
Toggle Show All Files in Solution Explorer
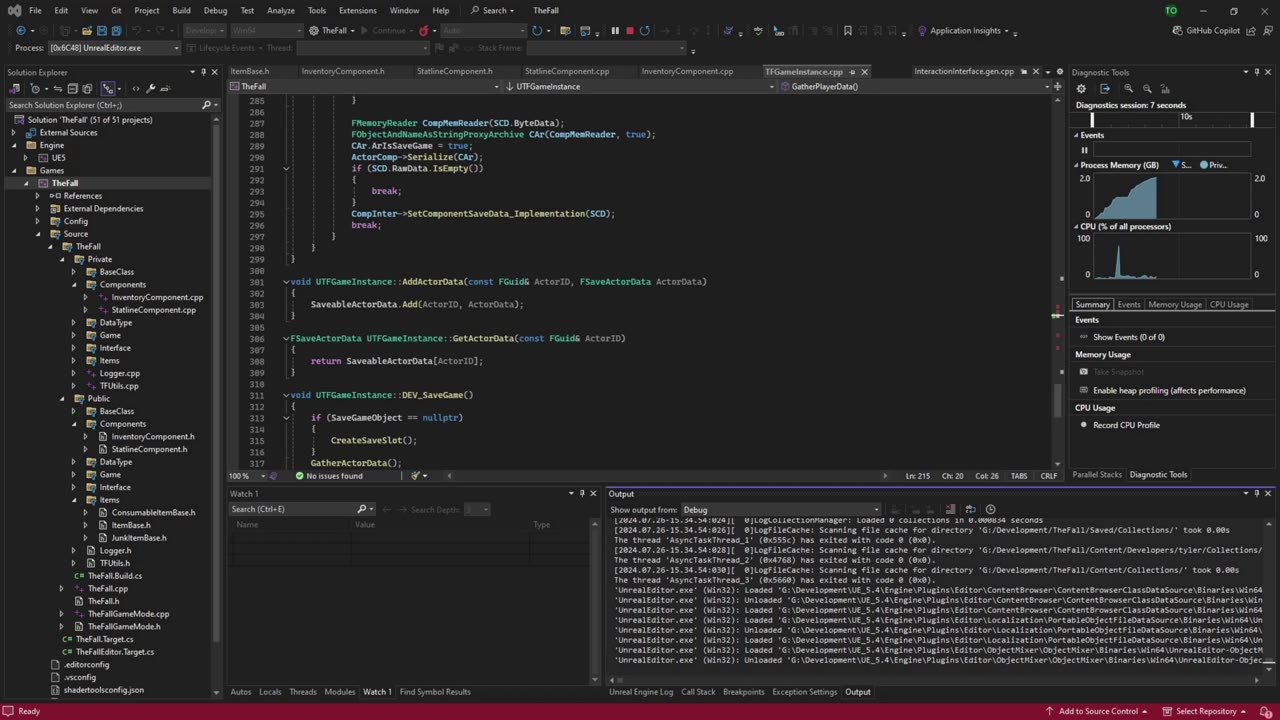(x=86, y=88)
